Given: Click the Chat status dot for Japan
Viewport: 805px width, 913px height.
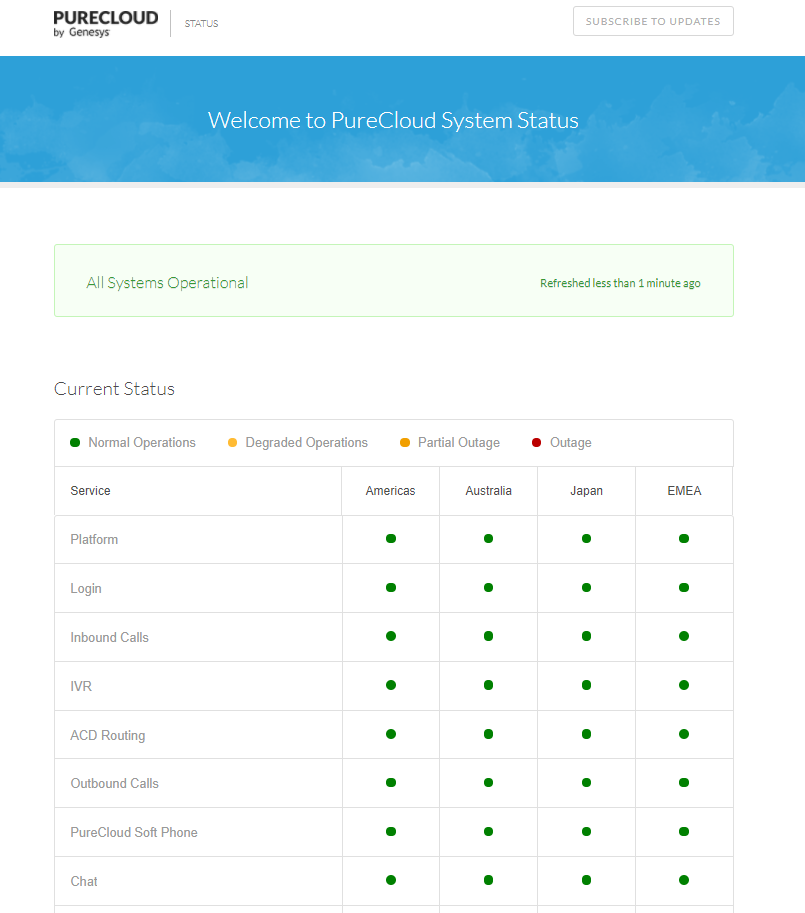Looking at the screenshot, I should click(586, 880).
